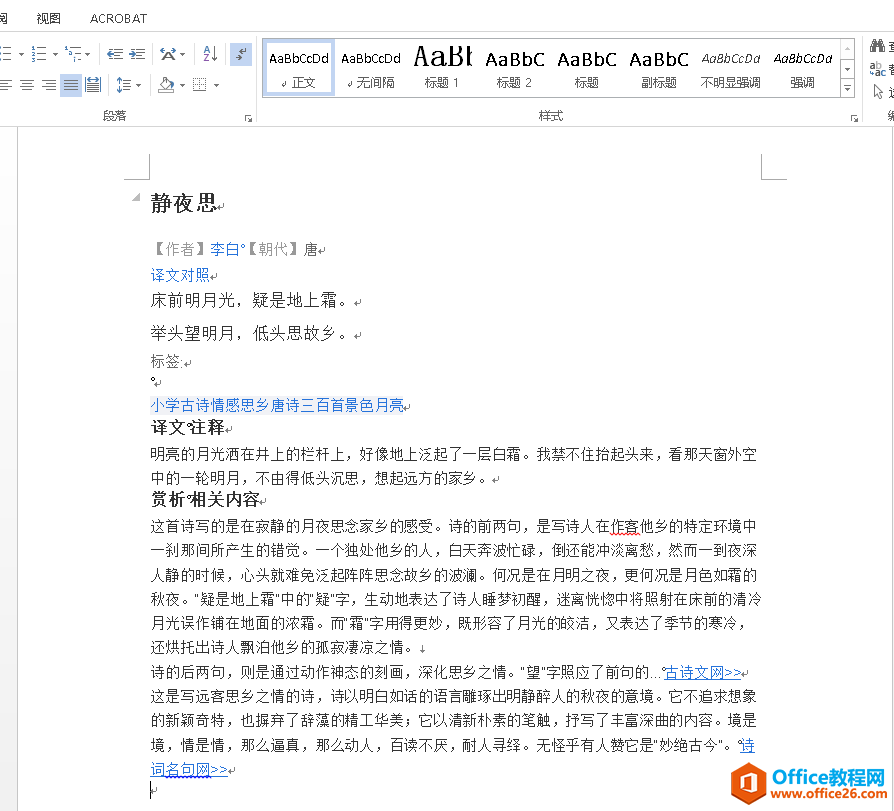
Task: Place cursor in the final empty paragraph
Action: pos(154,790)
